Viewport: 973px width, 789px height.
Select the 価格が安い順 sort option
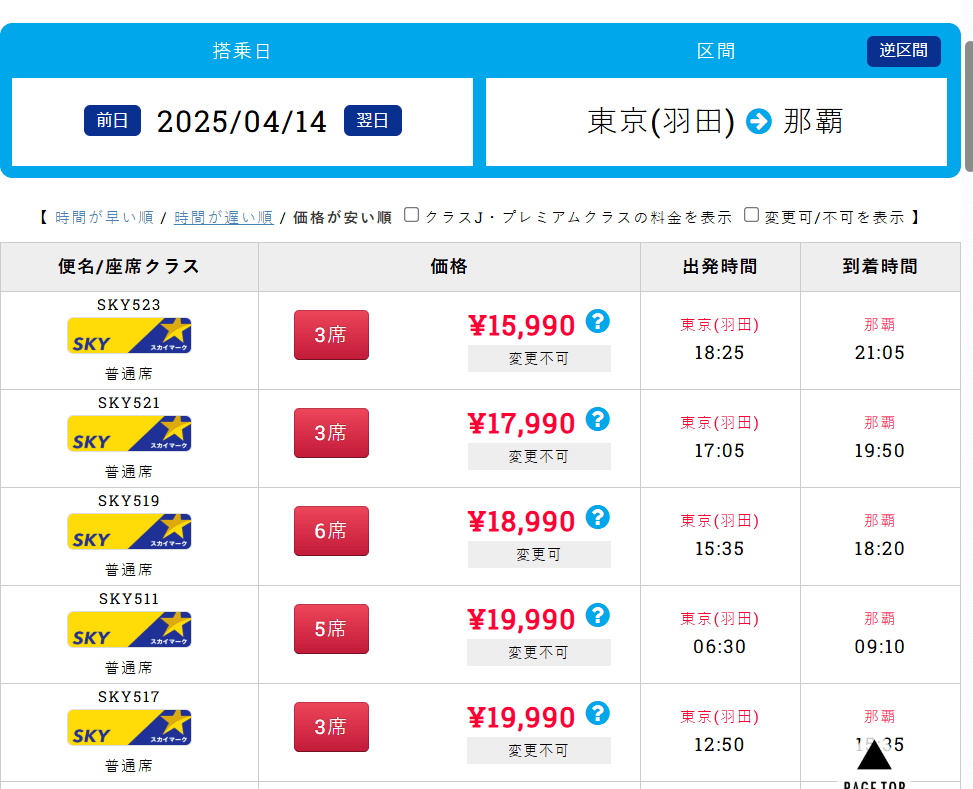tap(342, 217)
